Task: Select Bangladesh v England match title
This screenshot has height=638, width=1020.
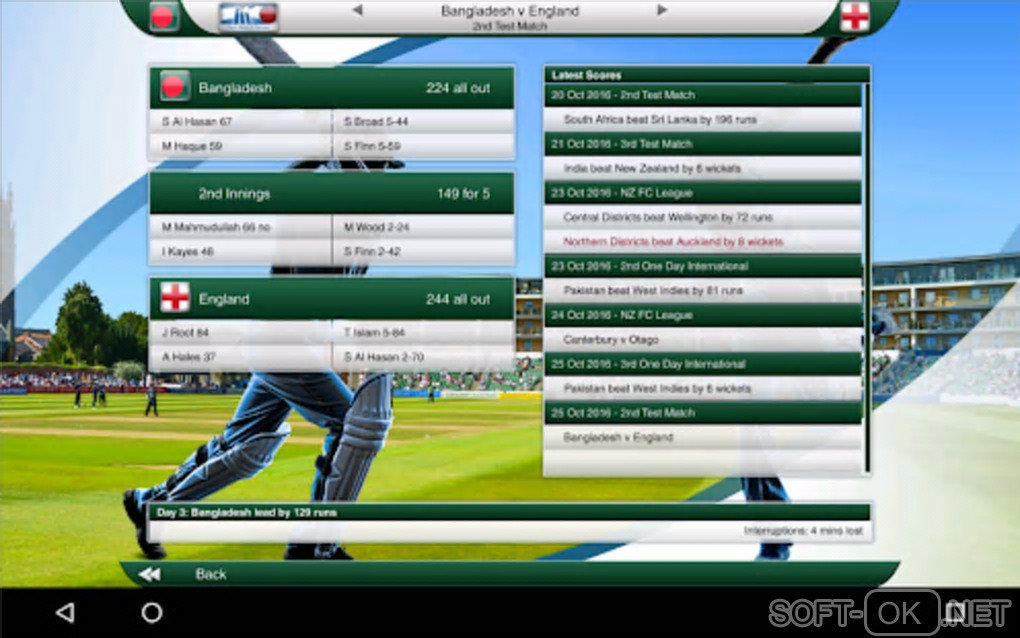Action: point(509,11)
